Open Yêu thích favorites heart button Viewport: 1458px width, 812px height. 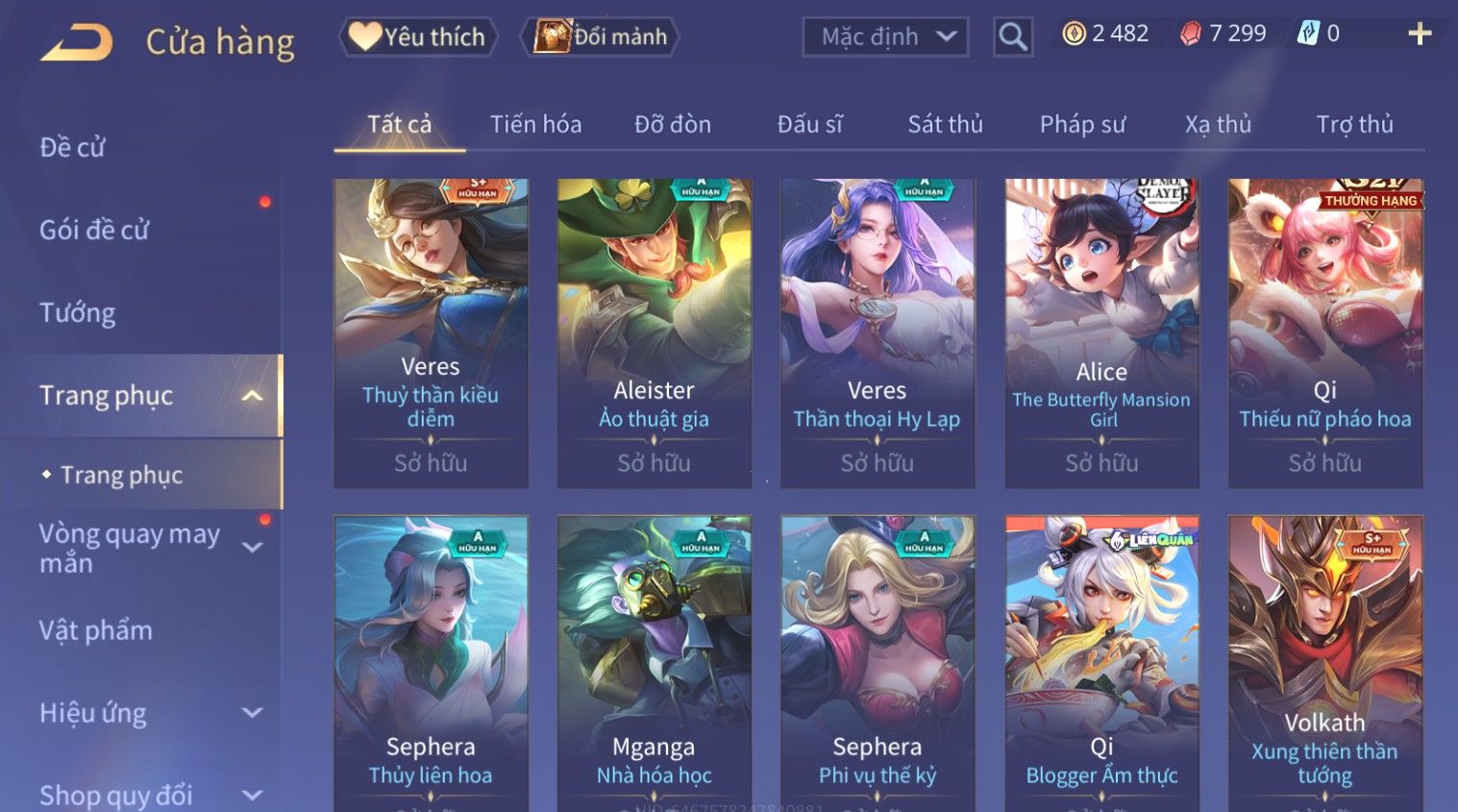417,37
